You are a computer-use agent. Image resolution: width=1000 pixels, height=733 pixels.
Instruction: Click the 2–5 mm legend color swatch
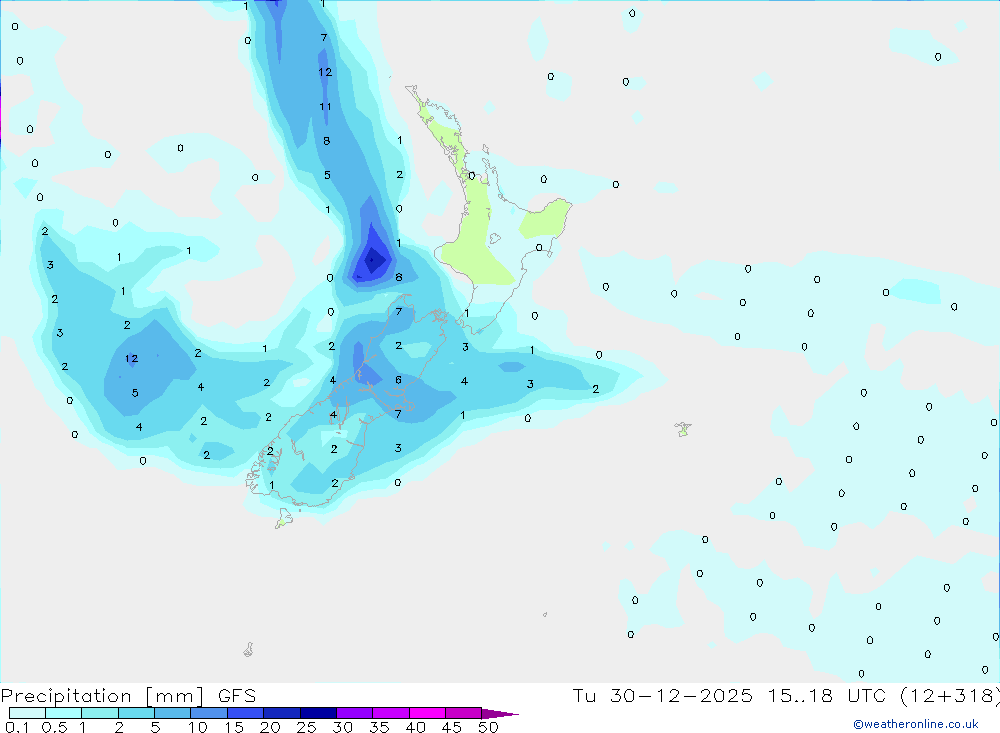pyautogui.click(x=136, y=713)
